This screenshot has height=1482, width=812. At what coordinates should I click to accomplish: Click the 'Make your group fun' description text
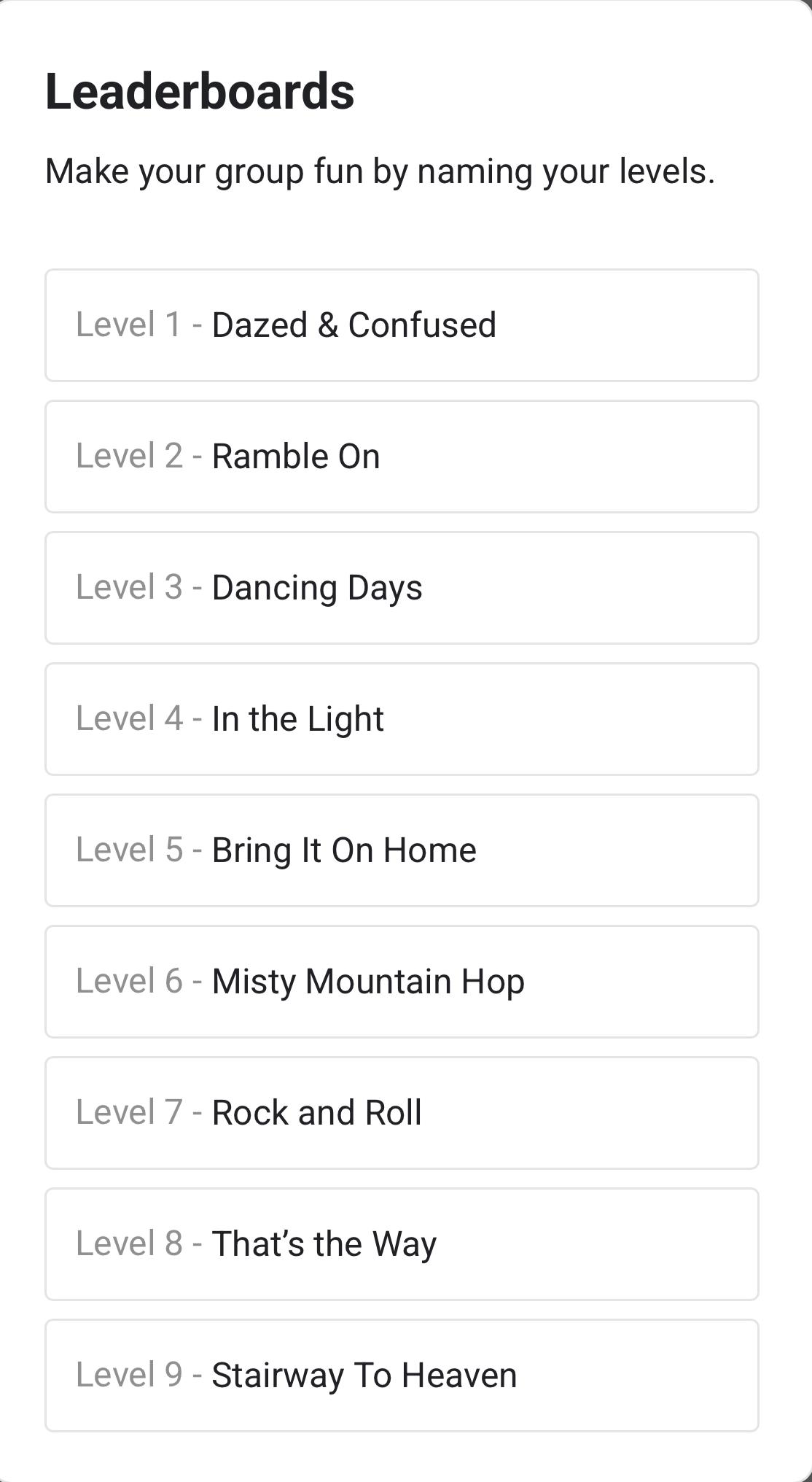(380, 172)
